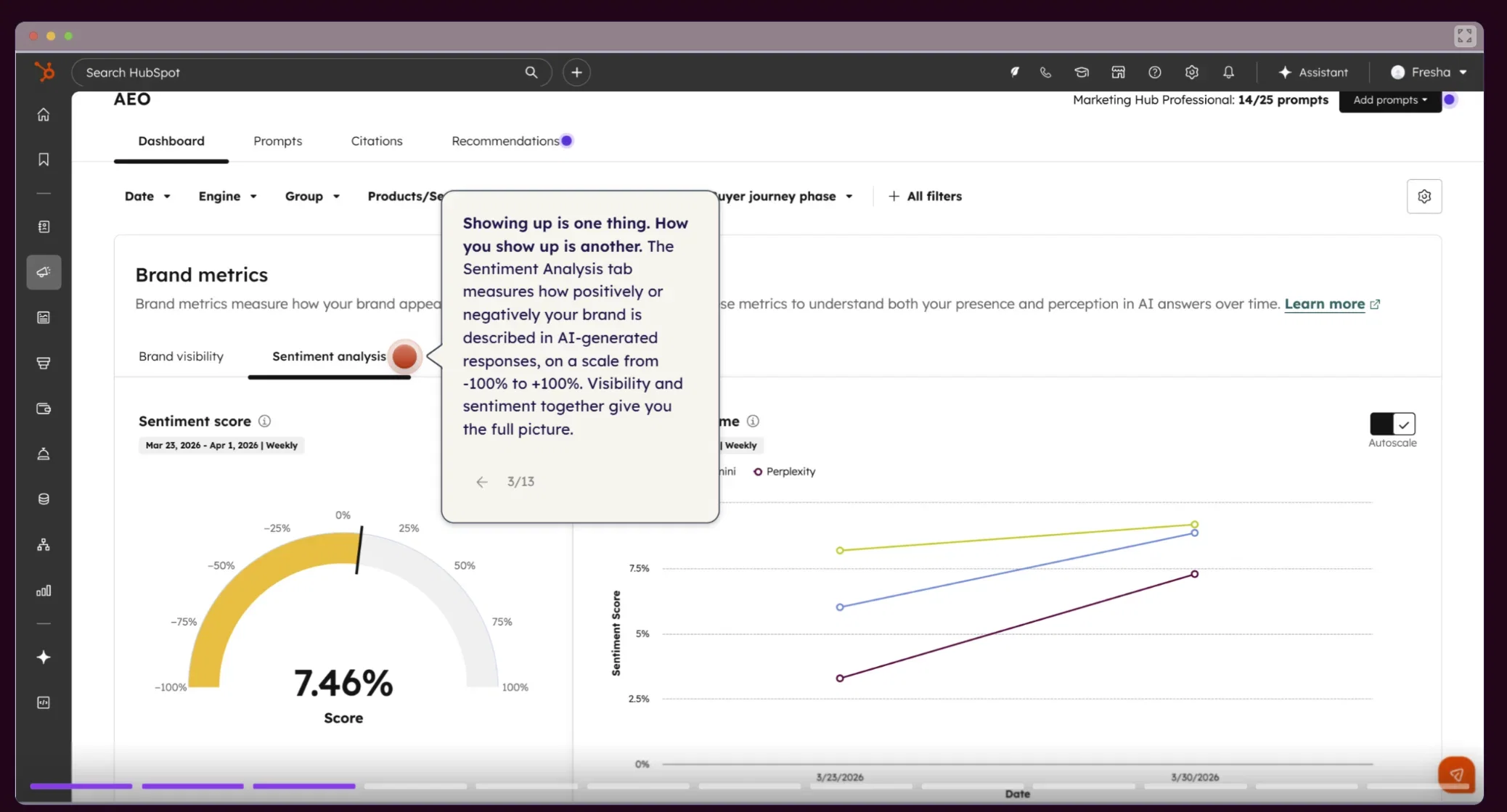Click the first purple tour progress segment

(81, 786)
